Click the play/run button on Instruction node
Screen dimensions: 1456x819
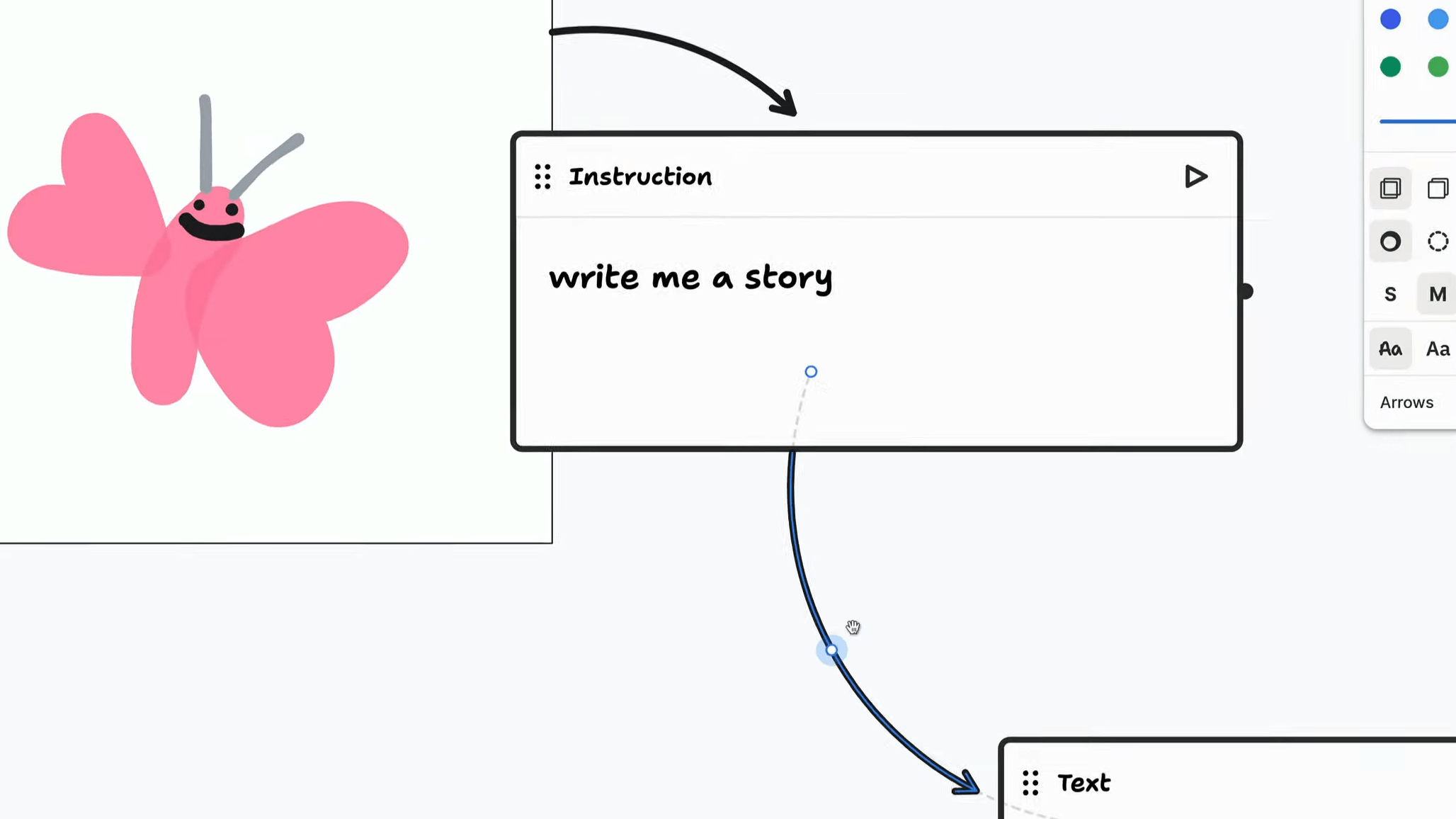[1196, 177]
